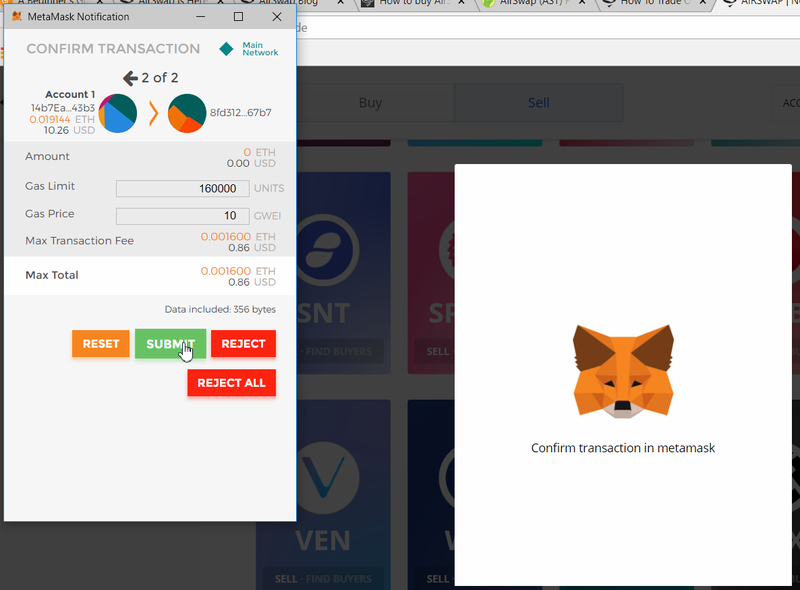This screenshot has height=590, width=800.
Task: Open the Main Network selector label
Action: pyautogui.click(x=260, y=49)
